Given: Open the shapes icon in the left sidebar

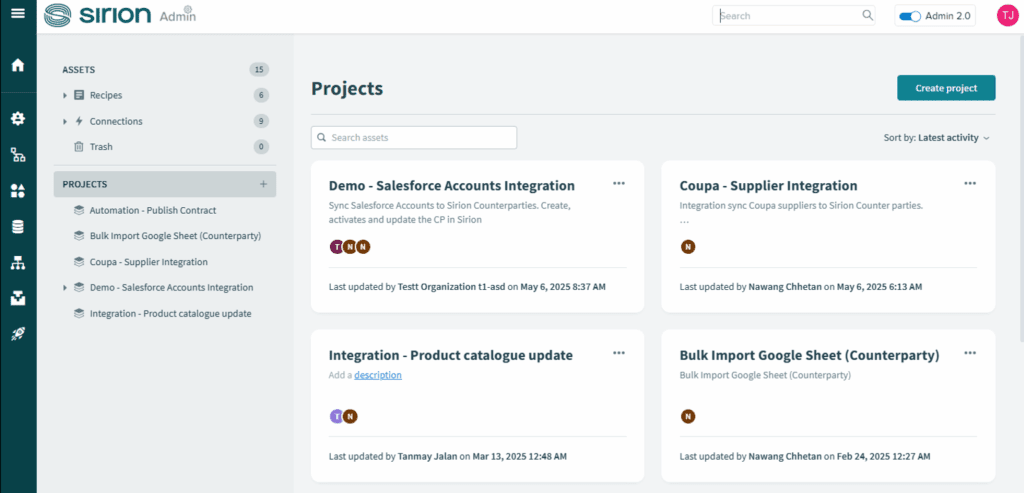Looking at the screenshot, I should click(x=18, y=191).
